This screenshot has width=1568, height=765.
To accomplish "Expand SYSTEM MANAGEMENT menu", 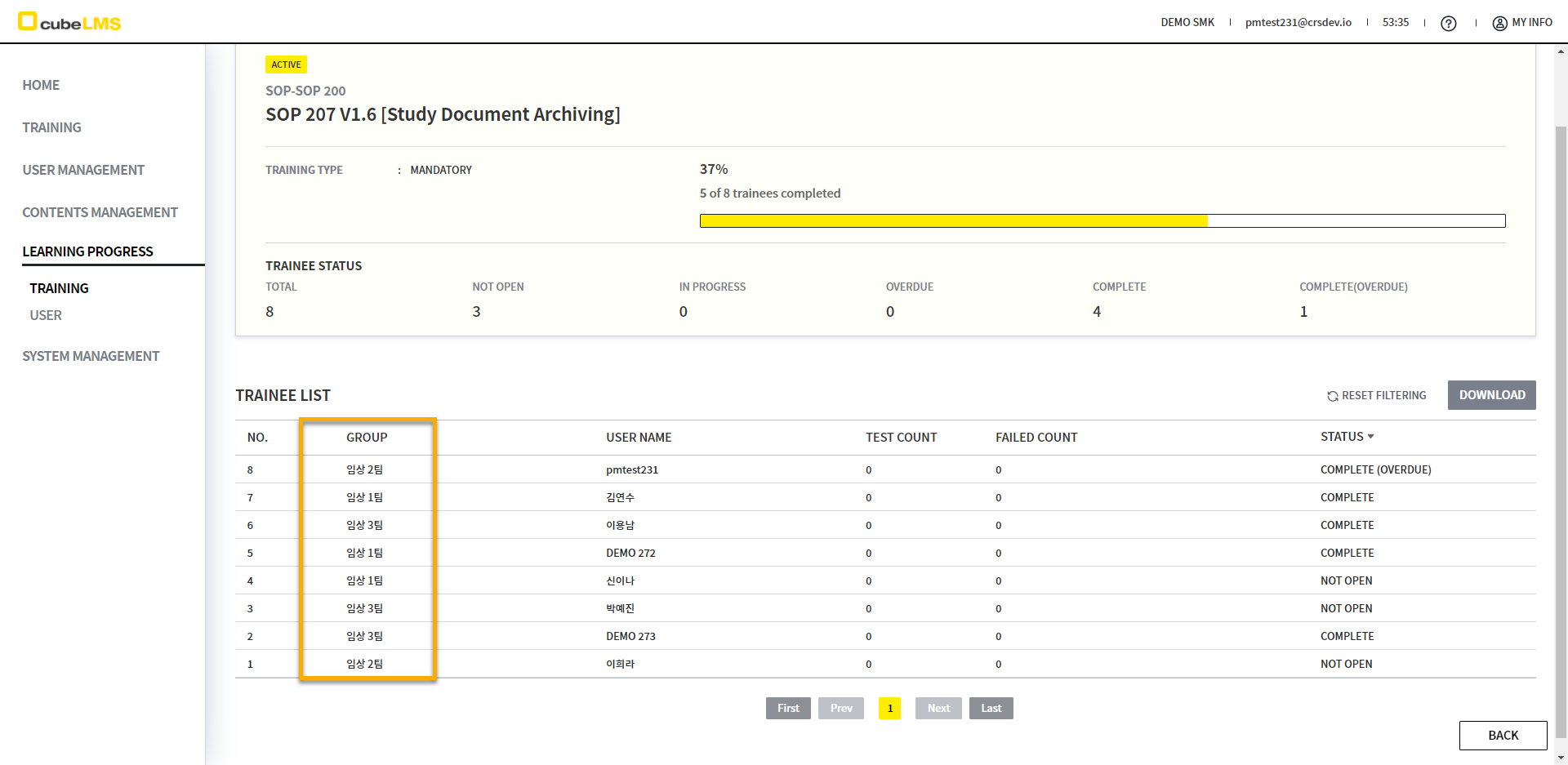I will (91, 356).
